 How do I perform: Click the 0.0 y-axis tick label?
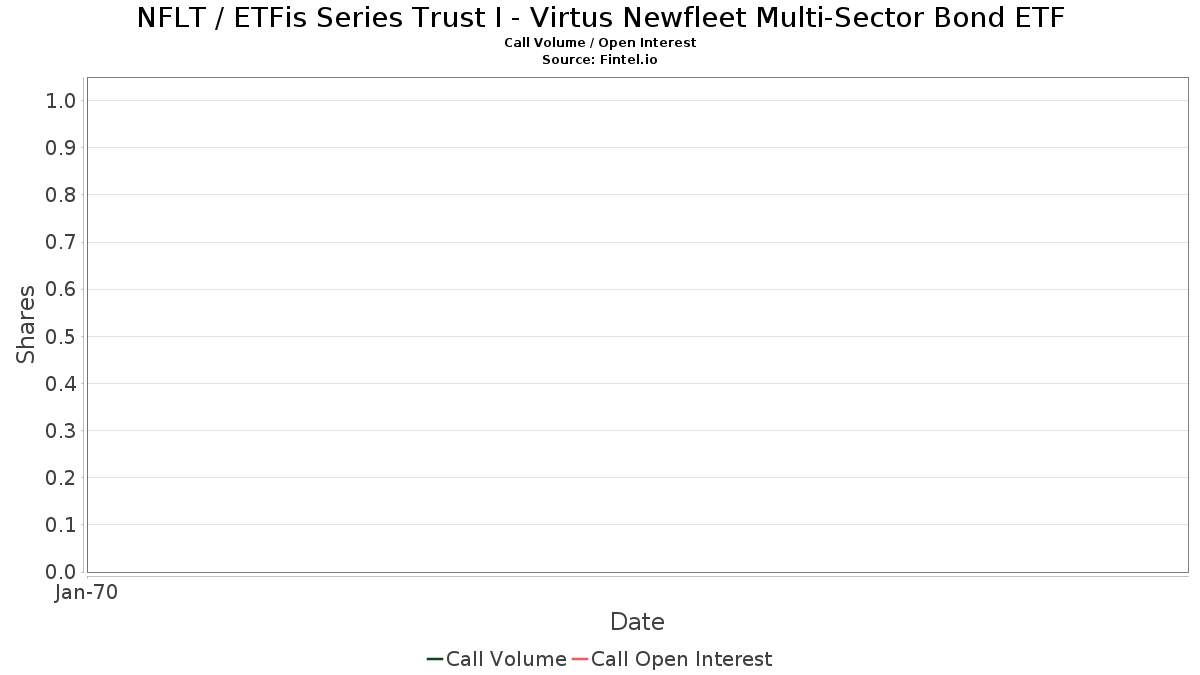click(x=62, y=572)
